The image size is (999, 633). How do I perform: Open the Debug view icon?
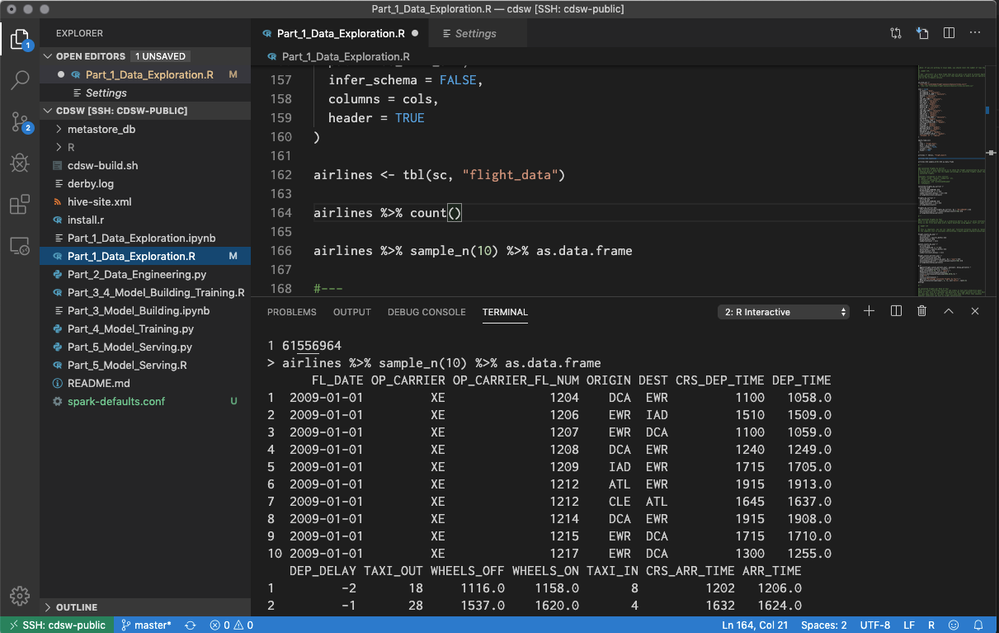point(20,163)
